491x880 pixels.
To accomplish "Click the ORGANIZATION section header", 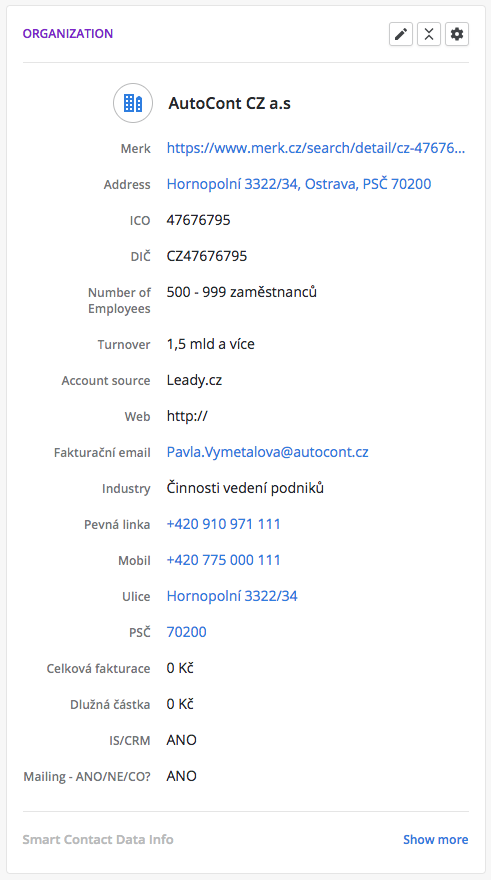I will pos(68,34).
